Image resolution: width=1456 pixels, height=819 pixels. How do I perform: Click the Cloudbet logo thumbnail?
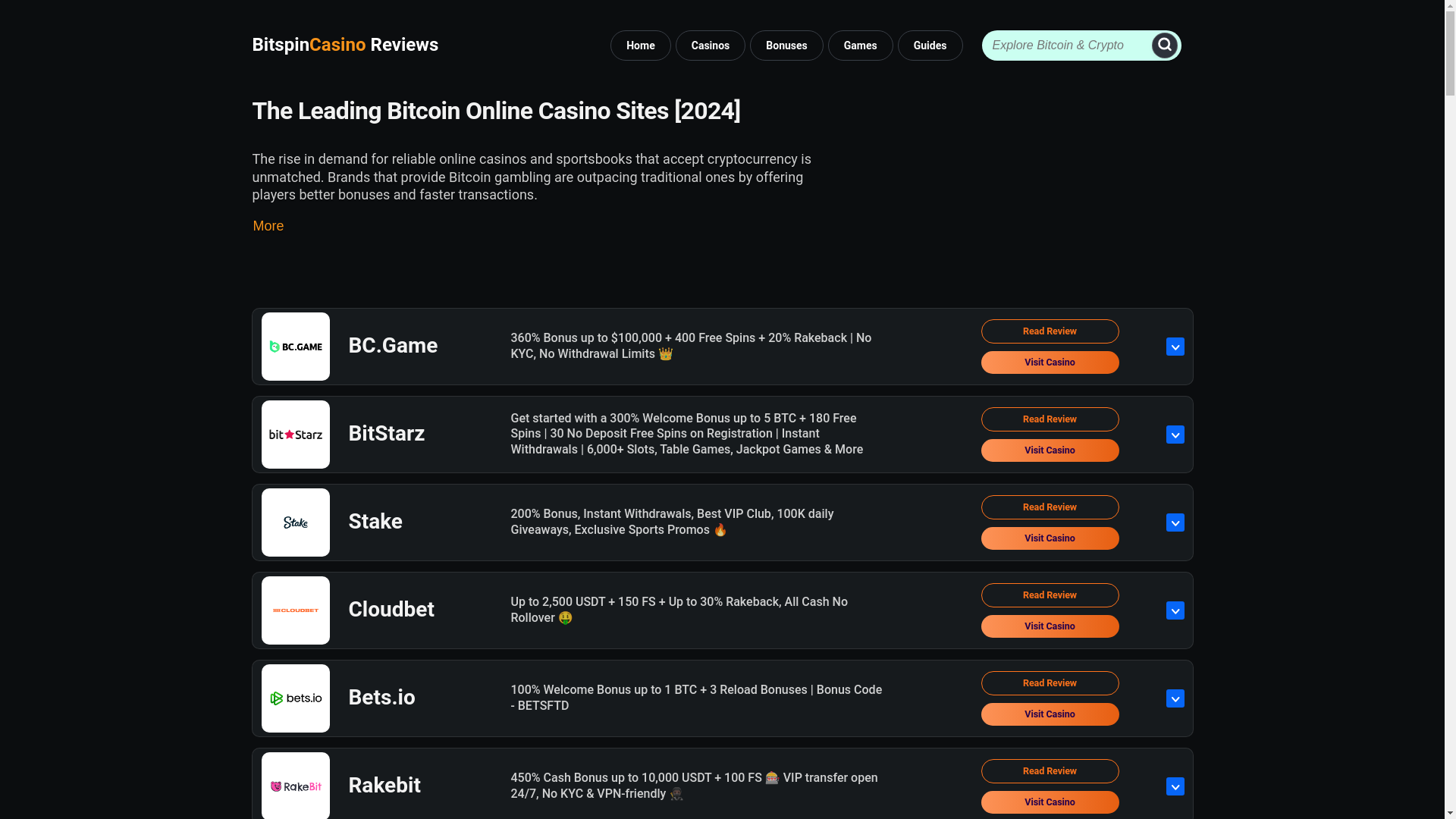pyautogui.click(x=296, y=610)
